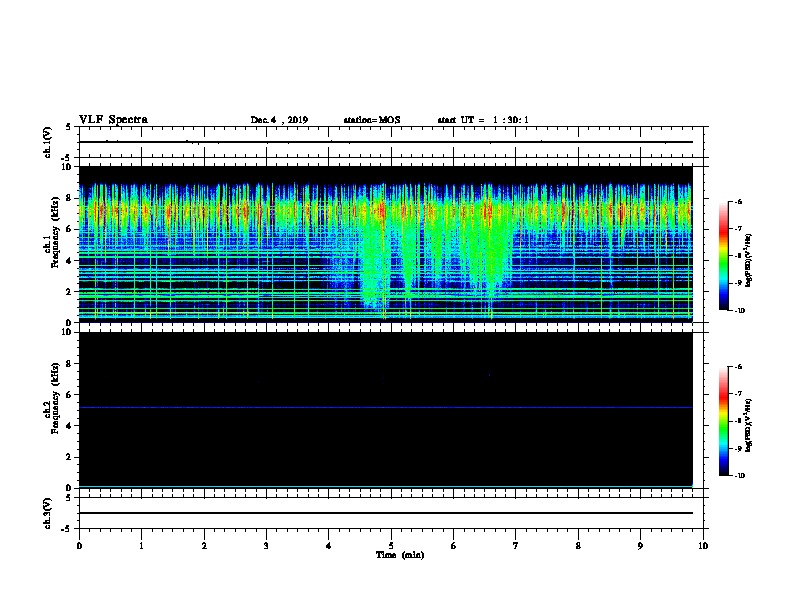This screenshot has width=792, height=612.
Task: Click the "ch.1(V)" axis label
Action: 47,142
